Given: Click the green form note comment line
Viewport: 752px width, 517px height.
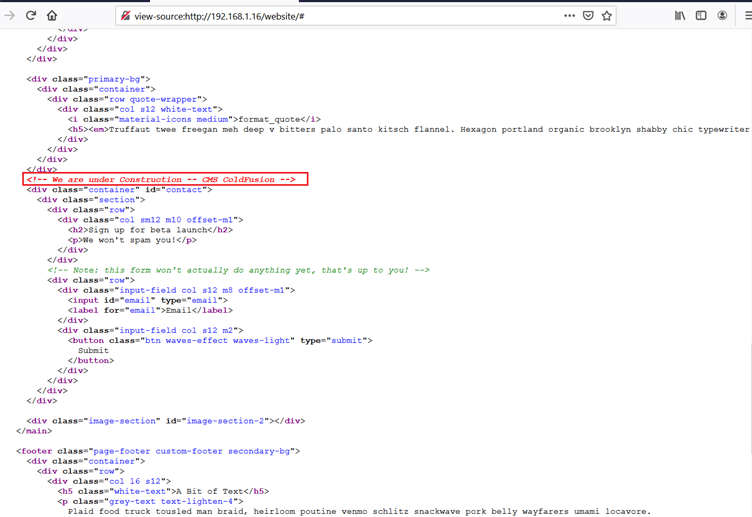Looking at the screenshot, I should point(238,270).
